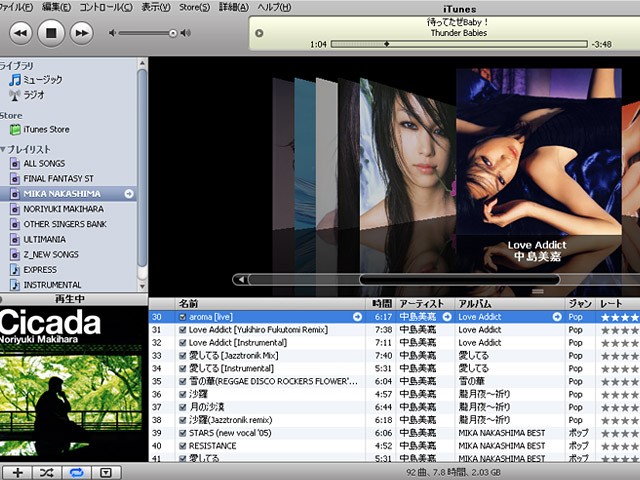Click arrow icon beside Love Addict album in selected row

pyautogui.click(x=557, y=317)
